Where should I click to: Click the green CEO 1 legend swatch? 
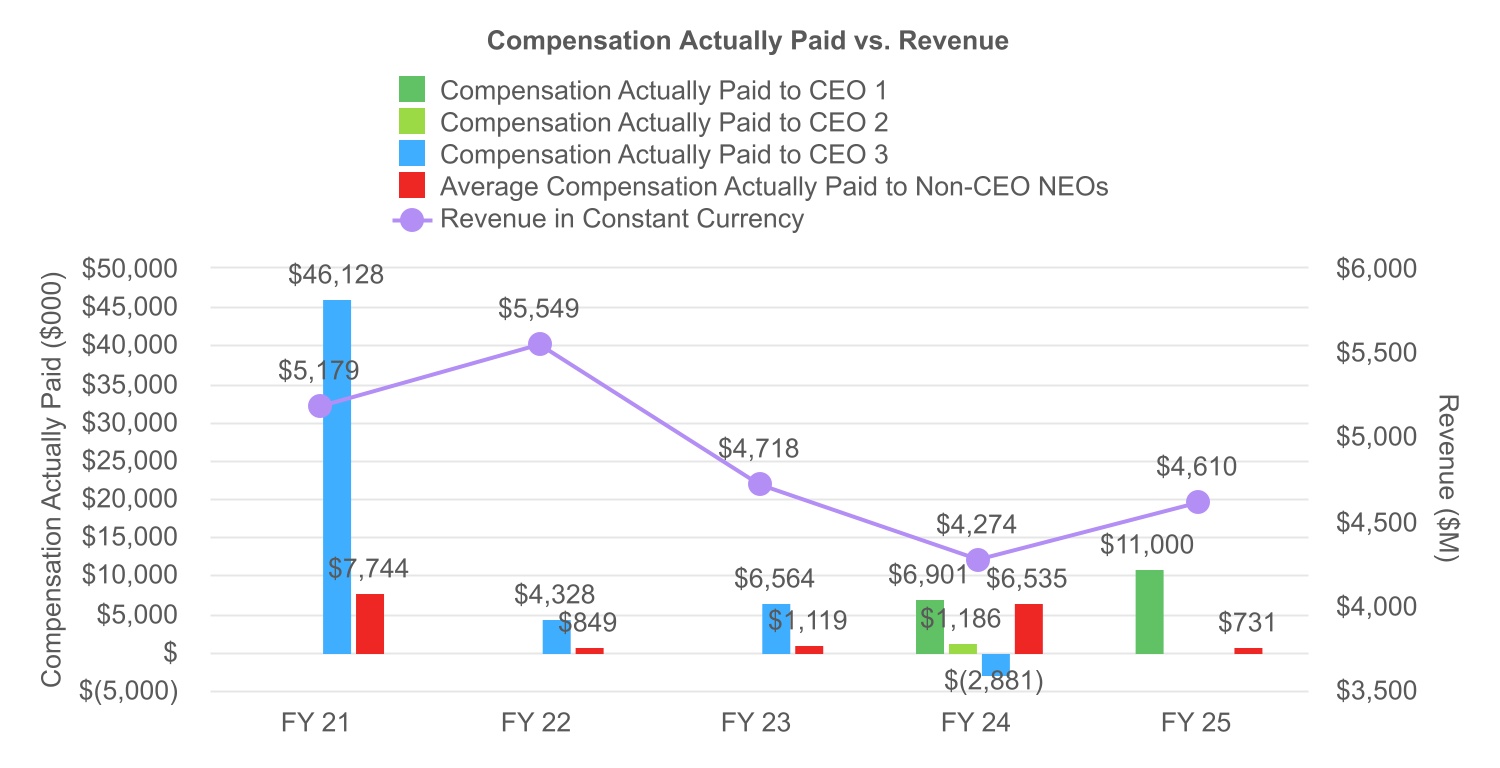point(412,90)
